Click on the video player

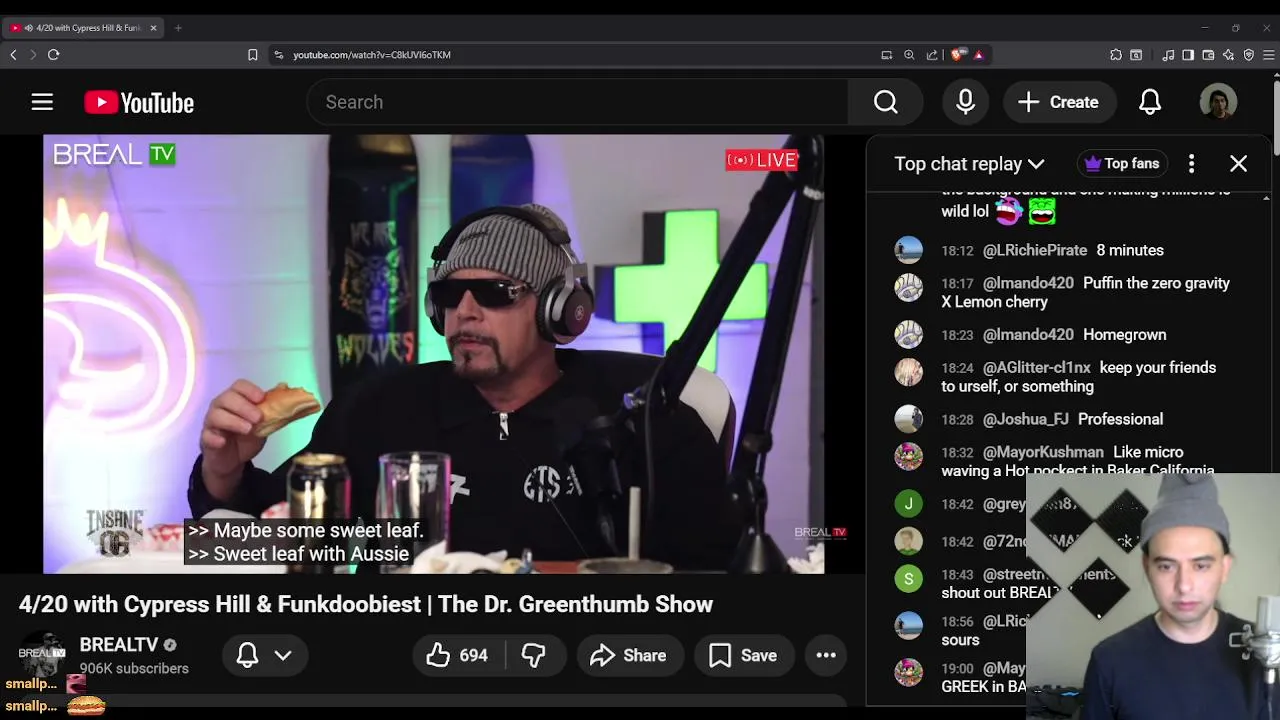click(433, 354)
